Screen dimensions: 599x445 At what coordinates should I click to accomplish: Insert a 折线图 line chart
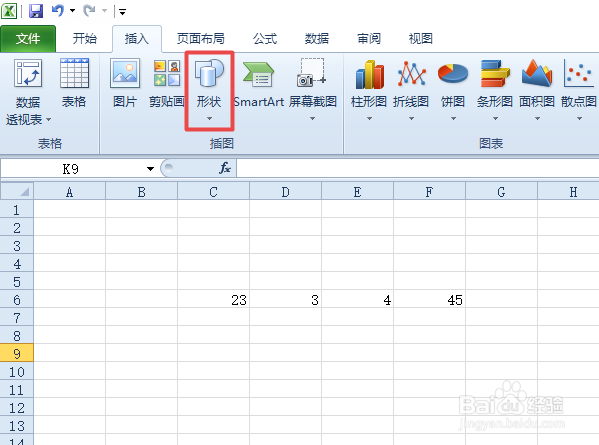411,83
